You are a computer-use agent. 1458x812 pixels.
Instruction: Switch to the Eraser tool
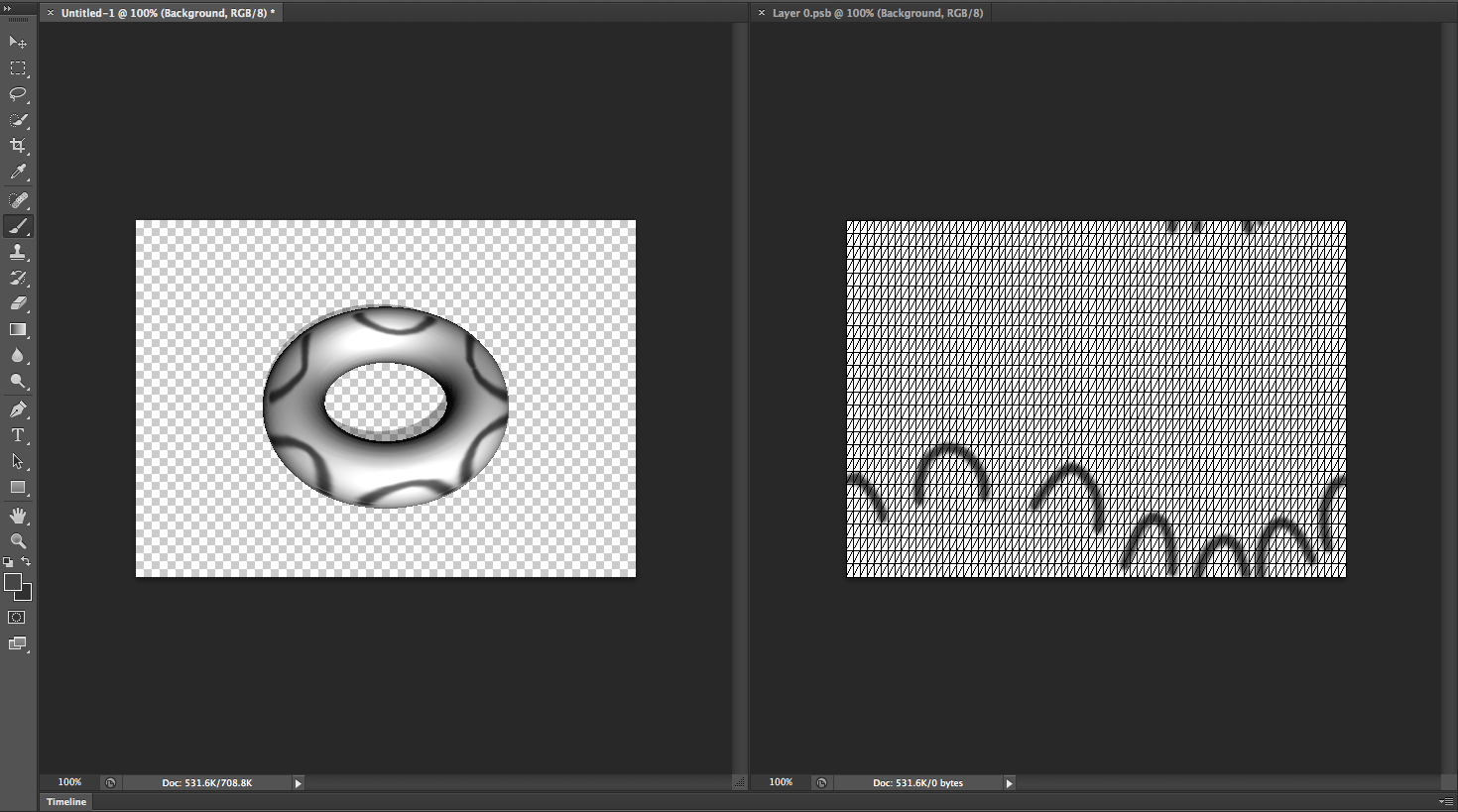[18, 304]
